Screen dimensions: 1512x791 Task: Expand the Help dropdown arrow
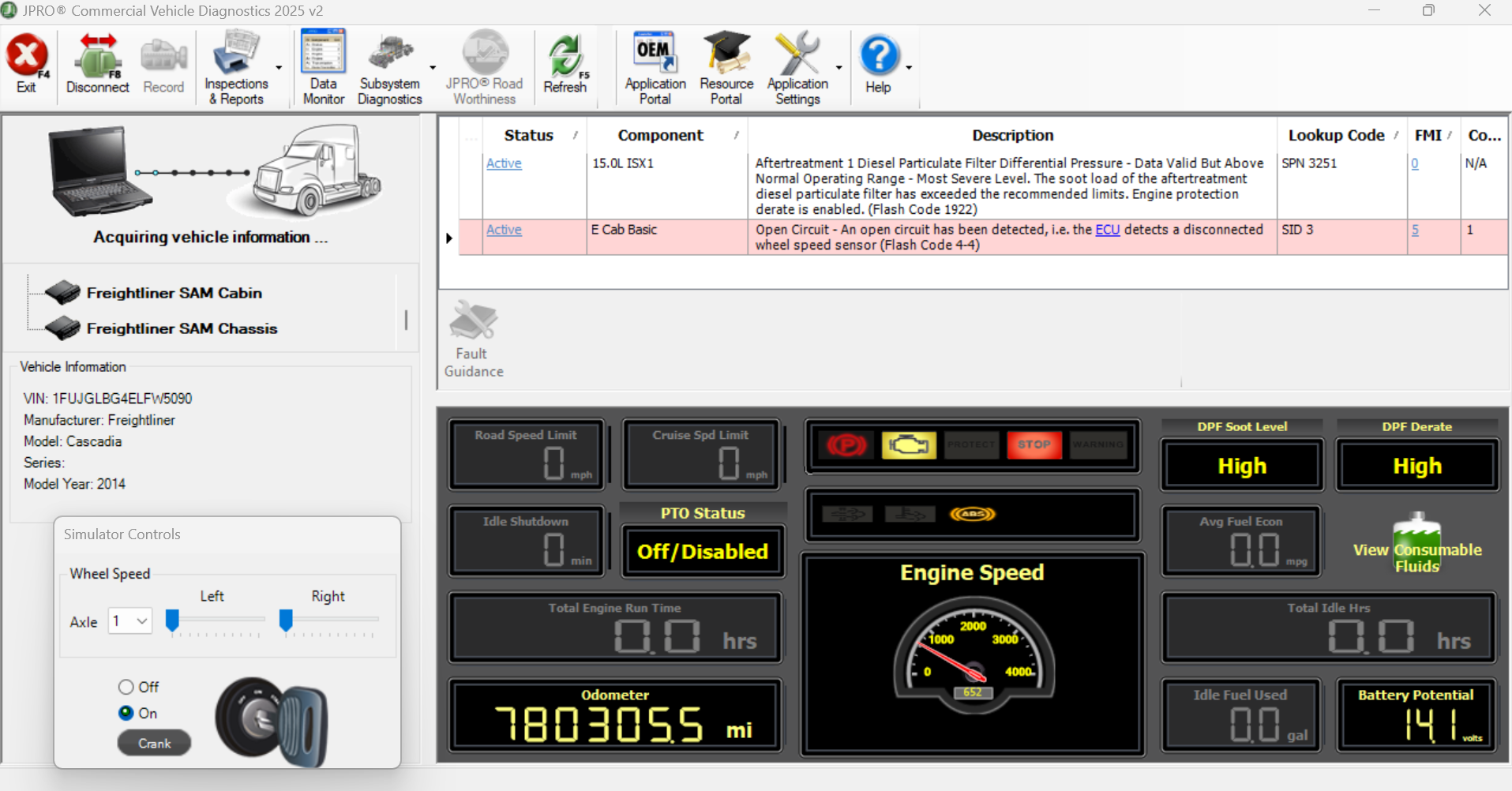pyautogui.click(x=909, y=68)
